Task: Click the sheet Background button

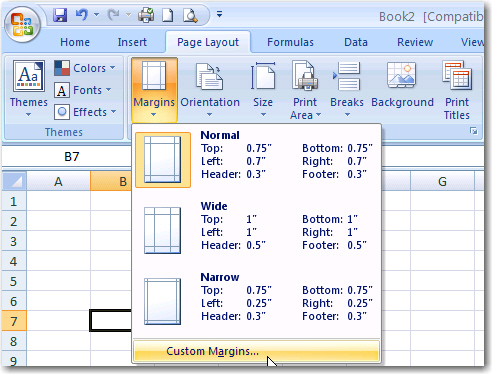Action: [402, 85]
